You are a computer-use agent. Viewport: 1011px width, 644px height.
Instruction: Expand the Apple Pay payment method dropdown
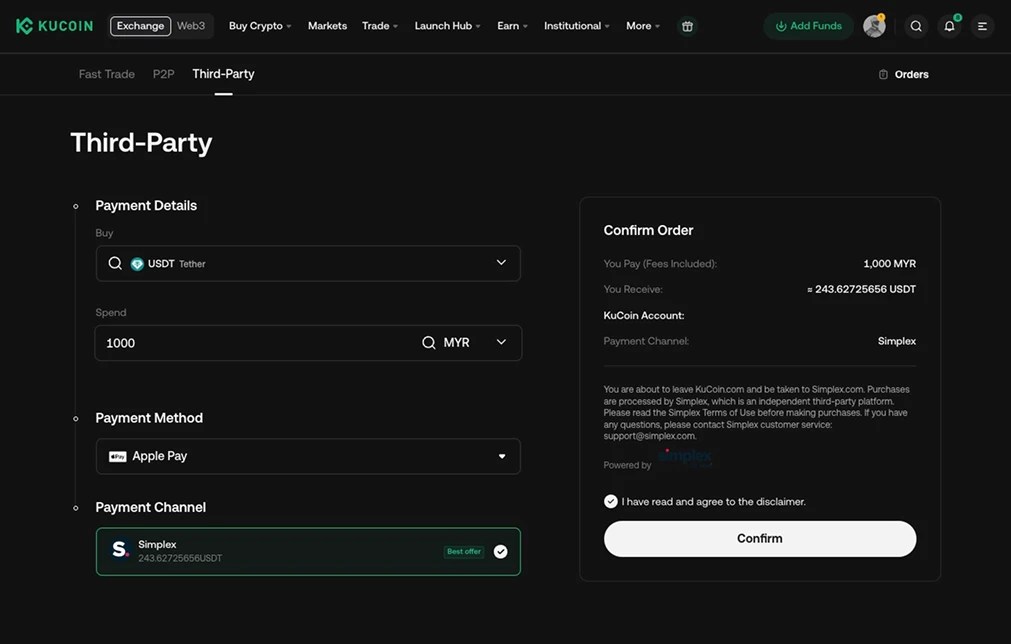tap(502, 456)
